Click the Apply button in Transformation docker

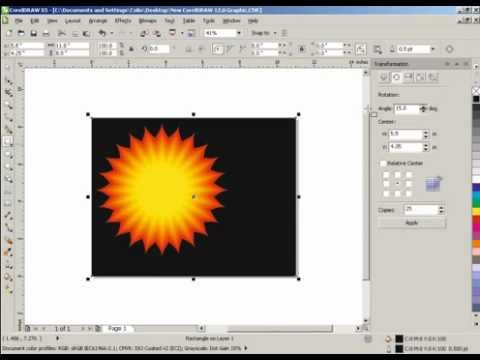[x=412, y=223]
